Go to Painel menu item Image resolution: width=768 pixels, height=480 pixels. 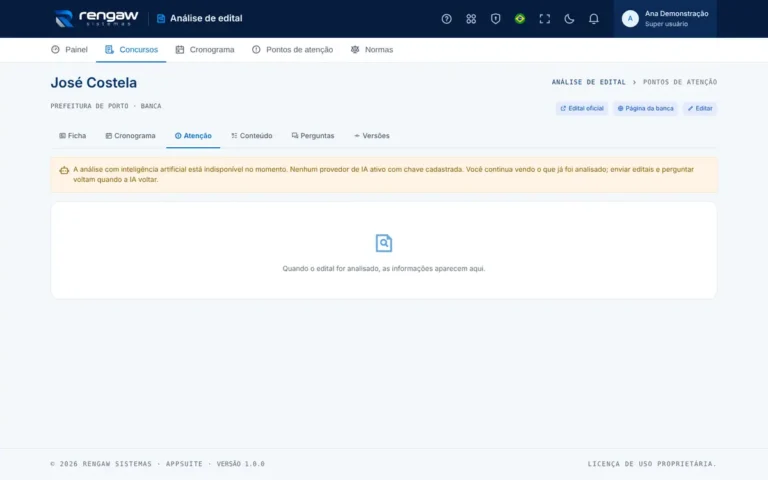coord(69,49)
